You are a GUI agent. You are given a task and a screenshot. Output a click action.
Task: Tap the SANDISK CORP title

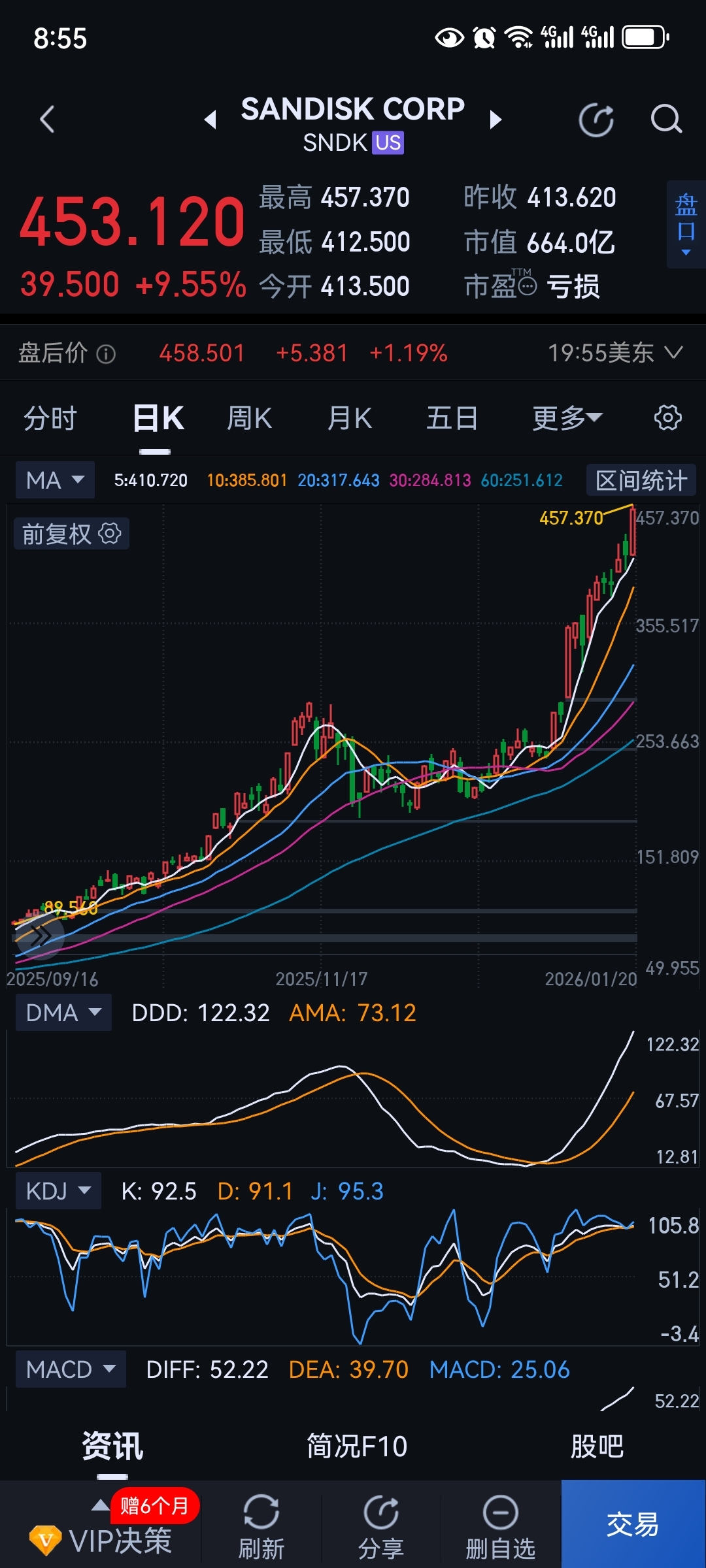pos(353,108)
